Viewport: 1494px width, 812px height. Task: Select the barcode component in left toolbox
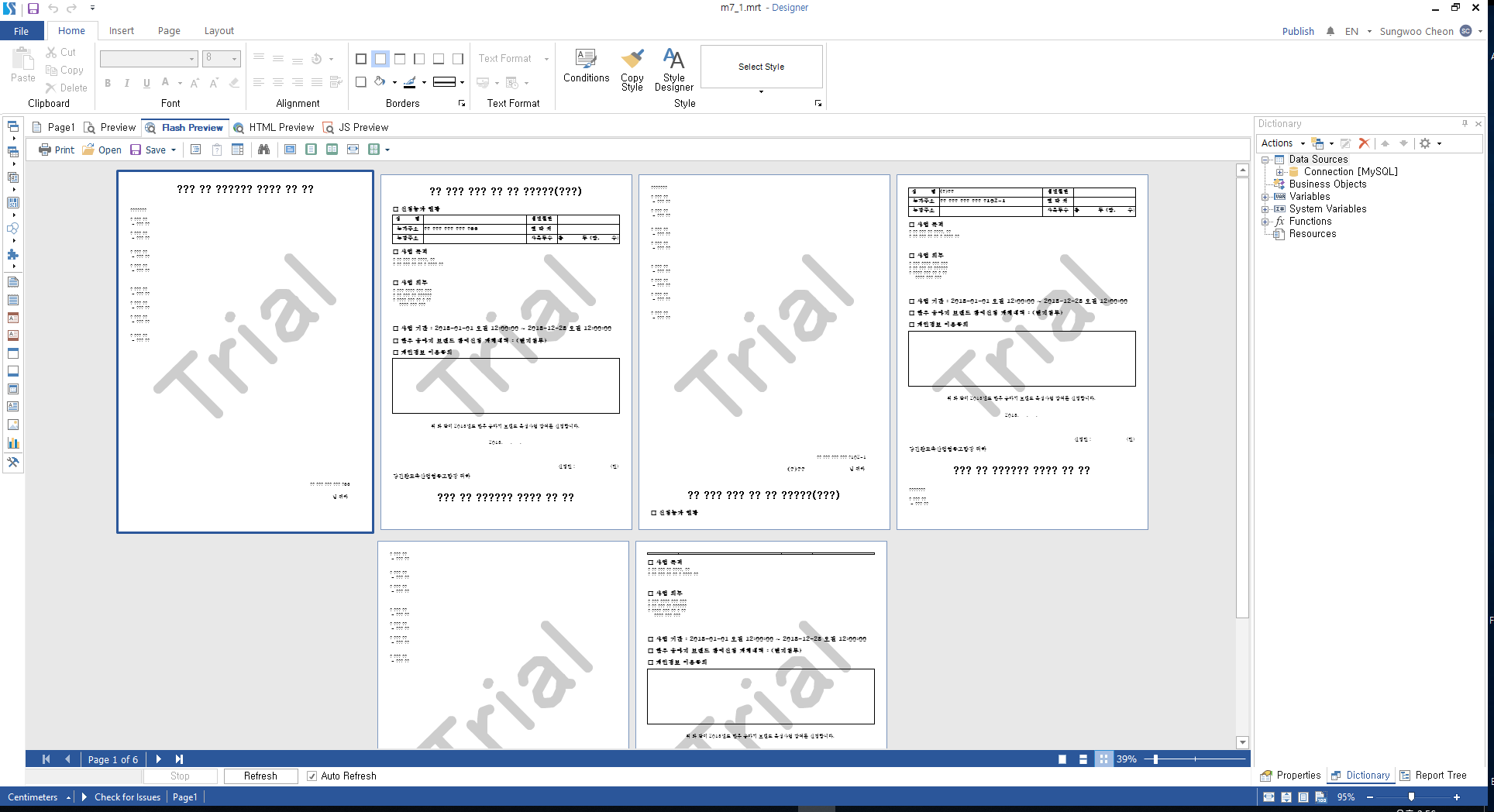point(13,202)
